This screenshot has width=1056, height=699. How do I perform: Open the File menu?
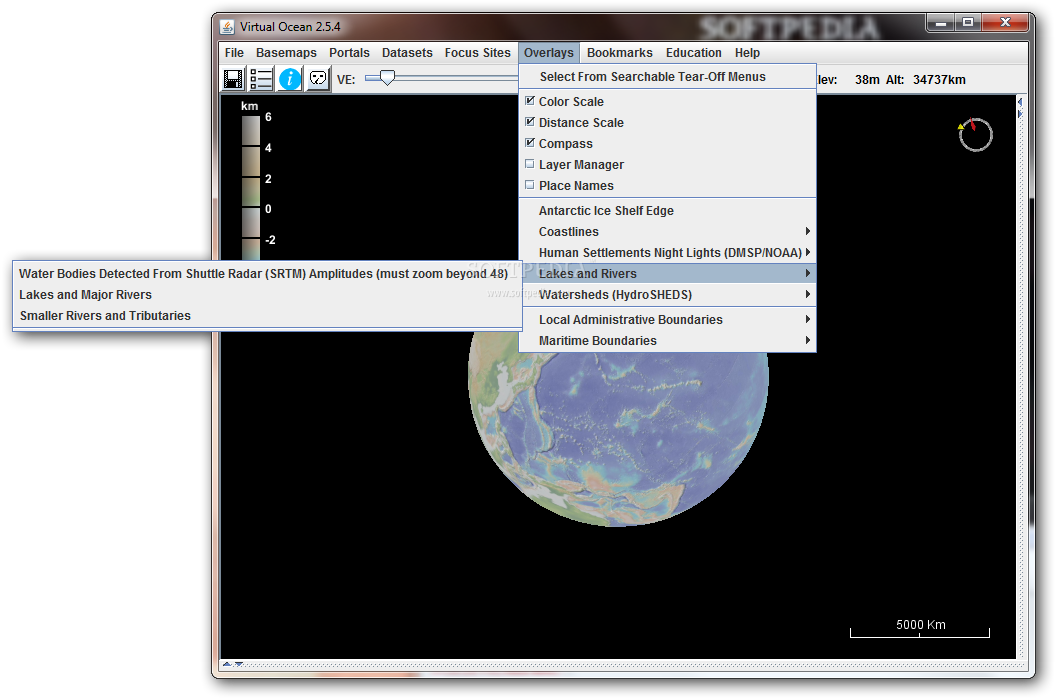tap(234, 53)
